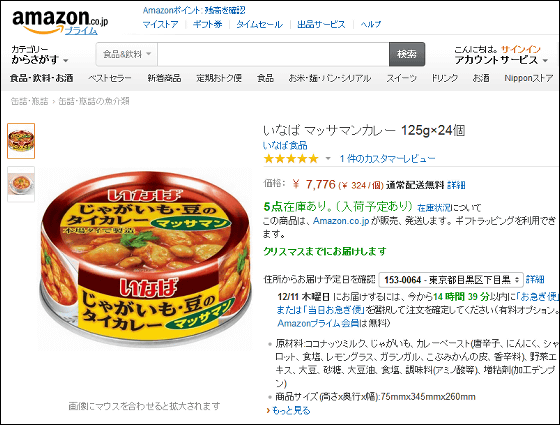Open the 食品&飲料 search category dropdown
Screen dimensions: 560x425
point(127,54)
